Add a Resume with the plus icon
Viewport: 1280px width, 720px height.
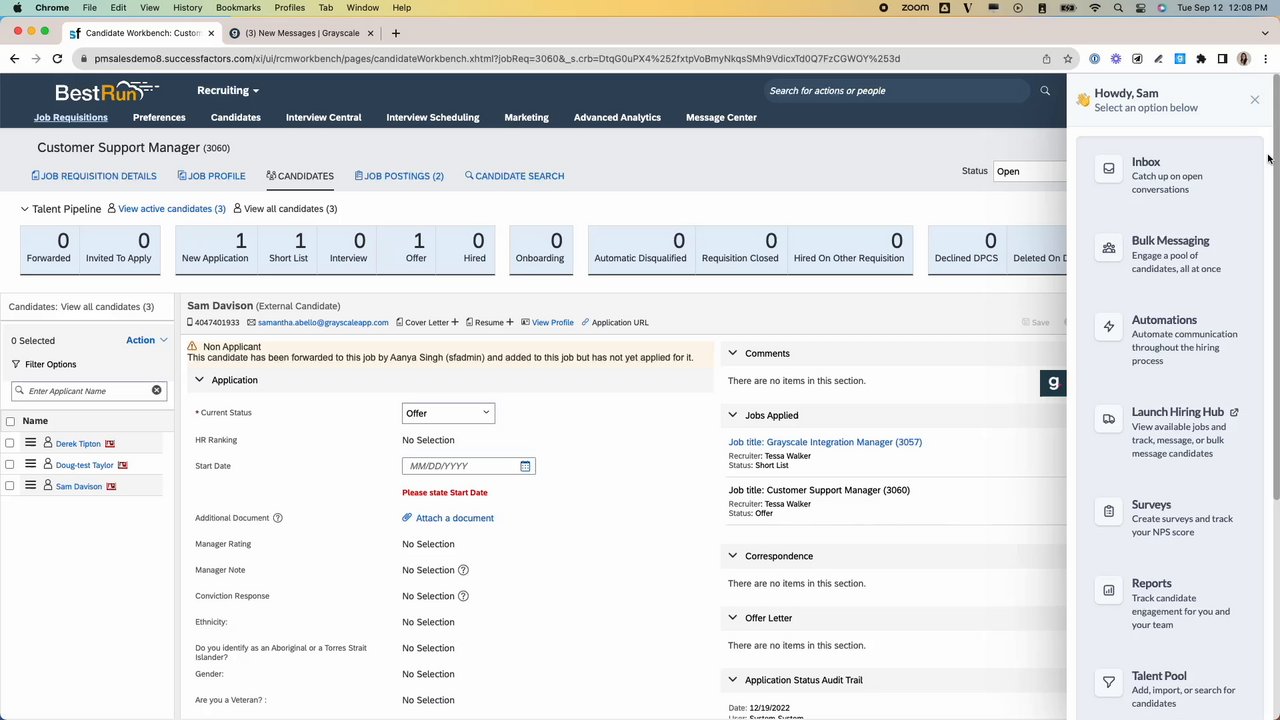[509, 322]
